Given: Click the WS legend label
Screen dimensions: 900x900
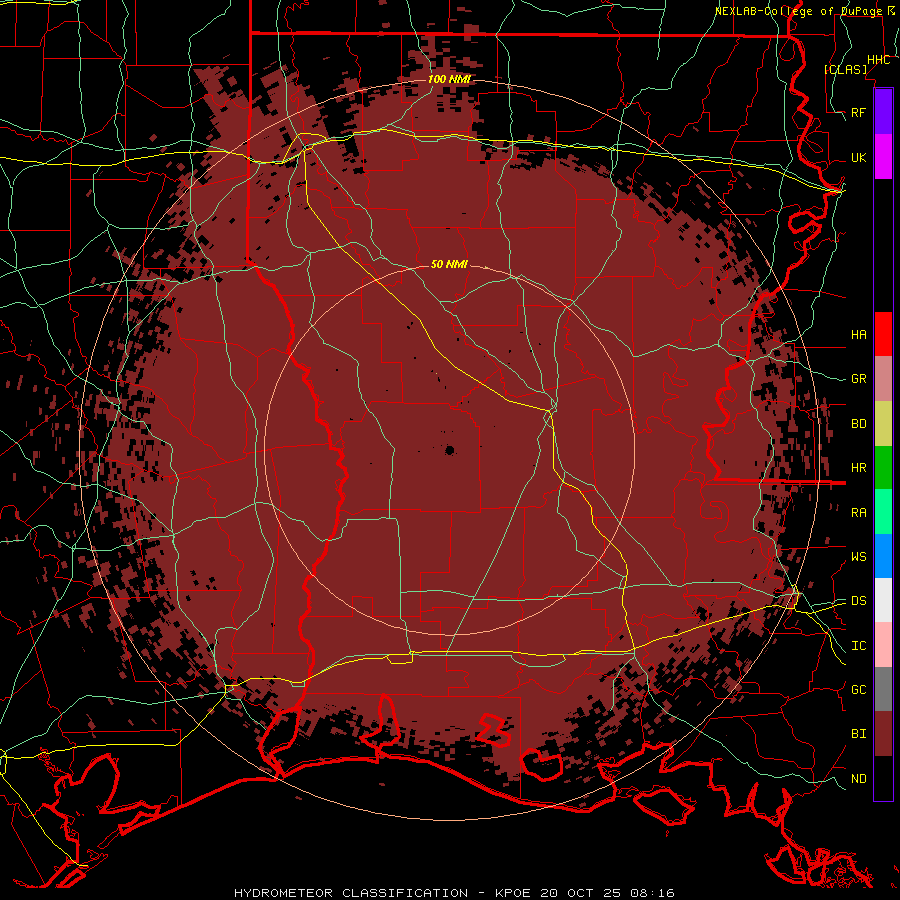Looking at the screenshot, I should click(859, 557).
